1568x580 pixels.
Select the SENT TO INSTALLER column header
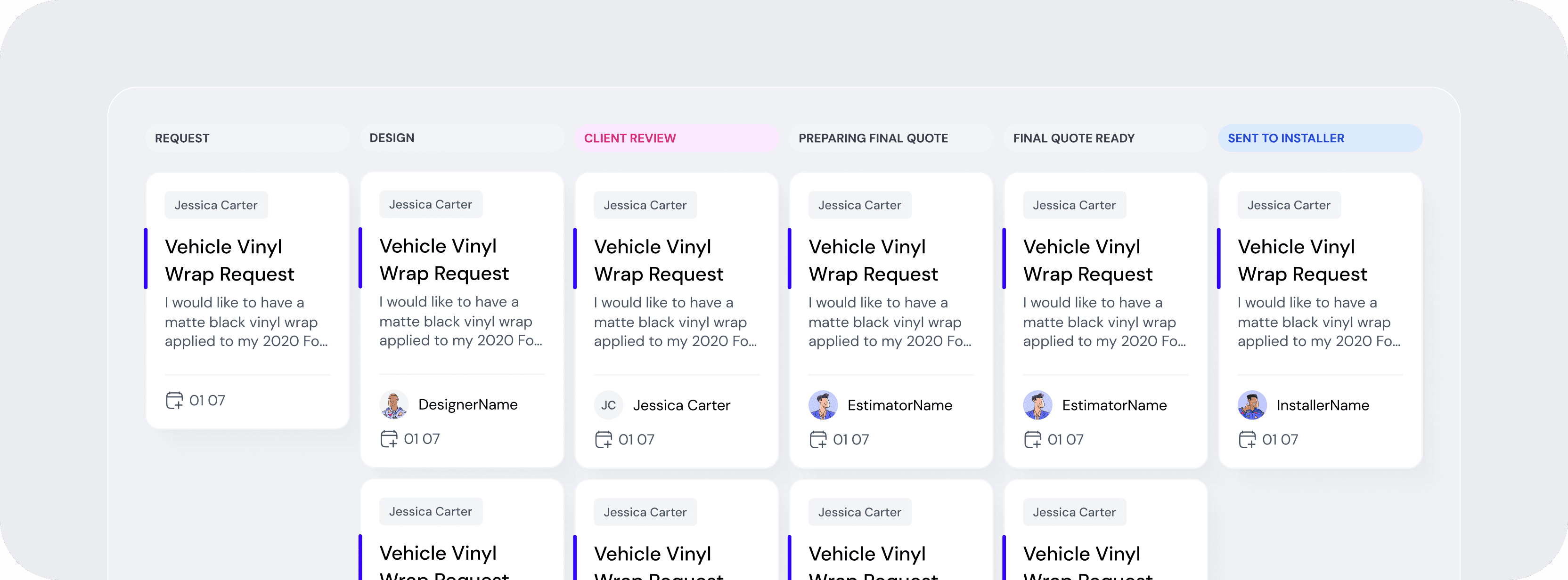coord(1286,138)
